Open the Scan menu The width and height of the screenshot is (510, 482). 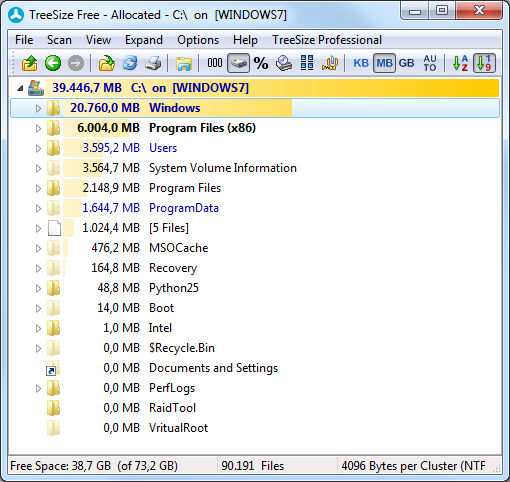click(x=59, y=40)
